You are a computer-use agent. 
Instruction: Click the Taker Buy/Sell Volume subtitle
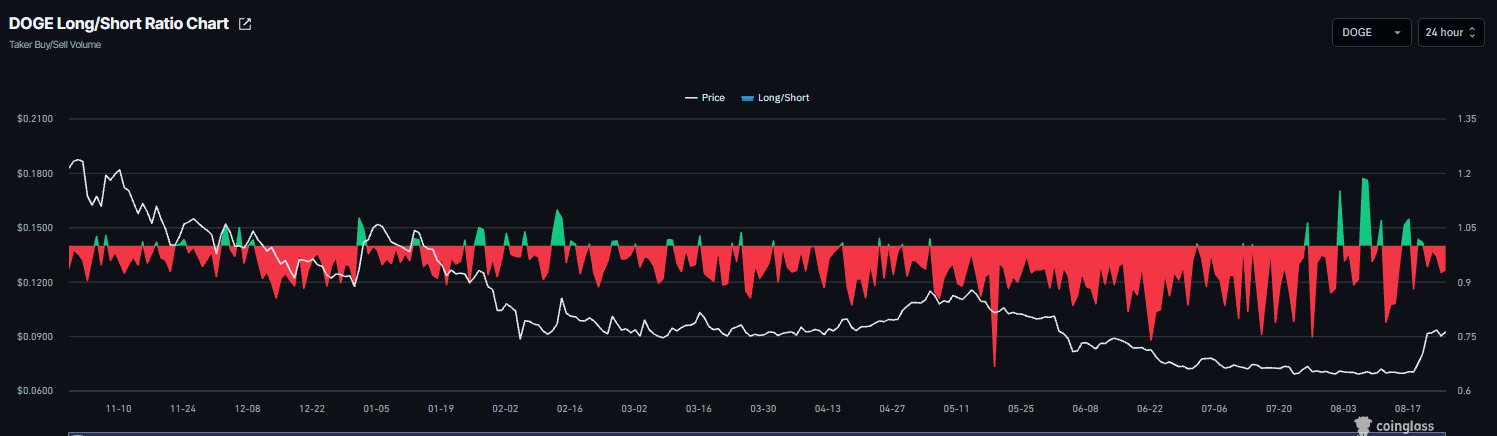pos(55,45)
